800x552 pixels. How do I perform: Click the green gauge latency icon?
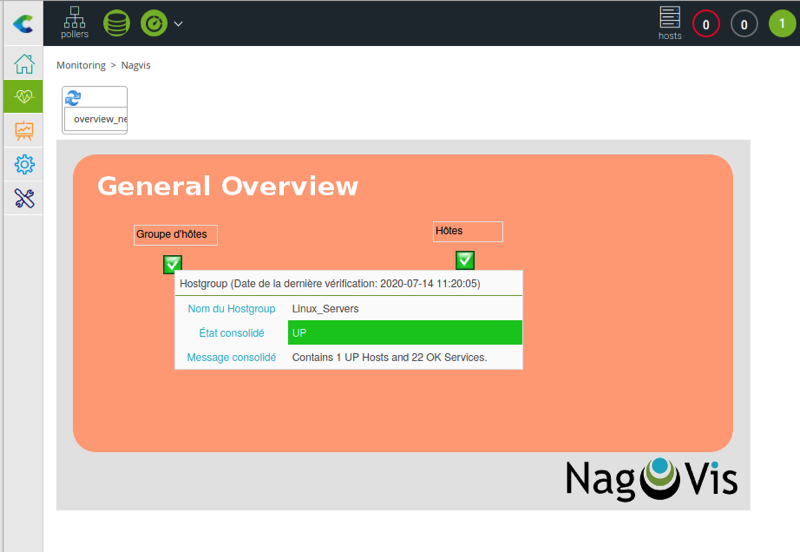[153, 22]
